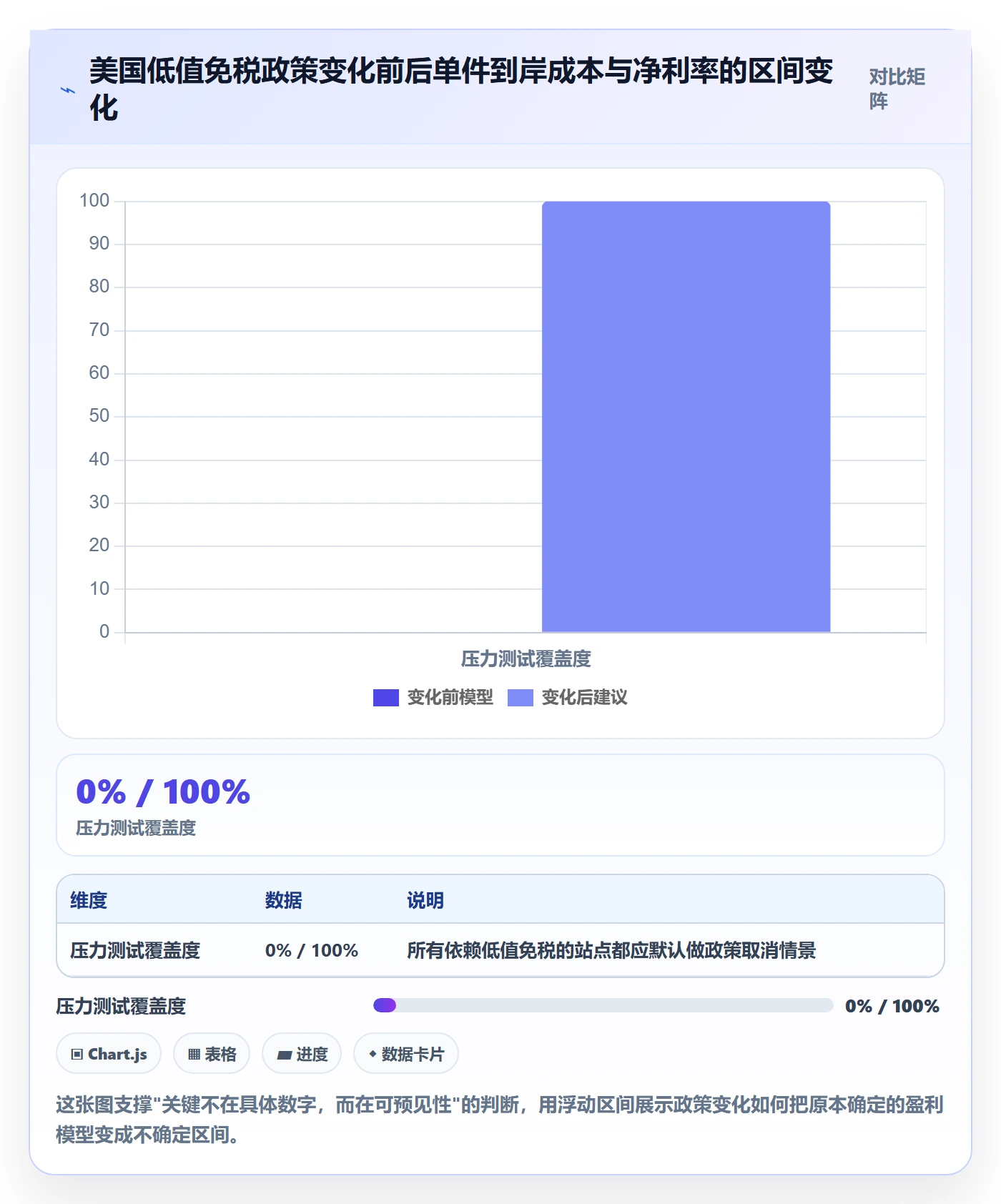Toggle the 变化后建议 legend color box

pyautogui.click(x=520, y=698)
